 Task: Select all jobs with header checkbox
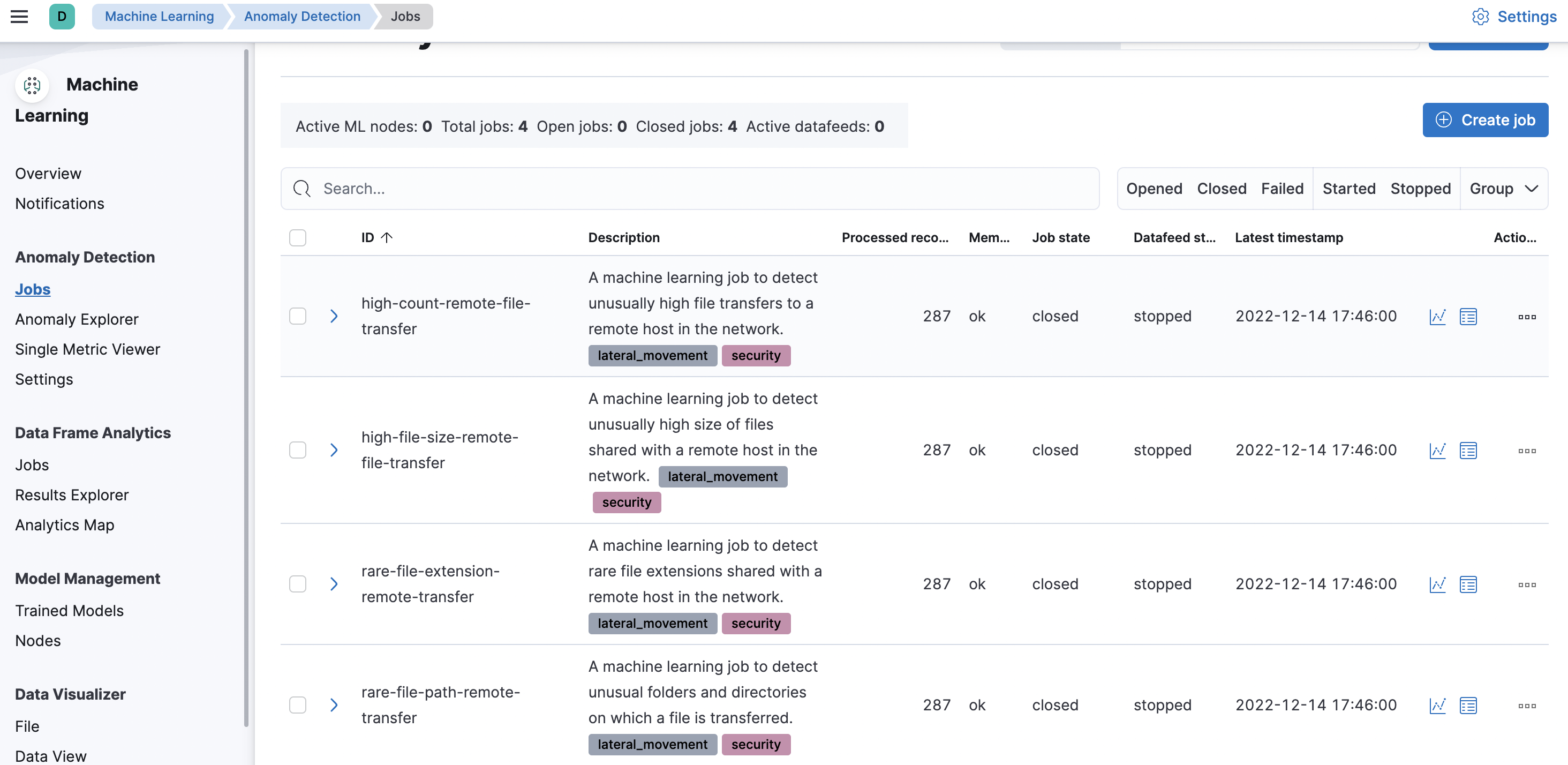(x=298, y=237)
